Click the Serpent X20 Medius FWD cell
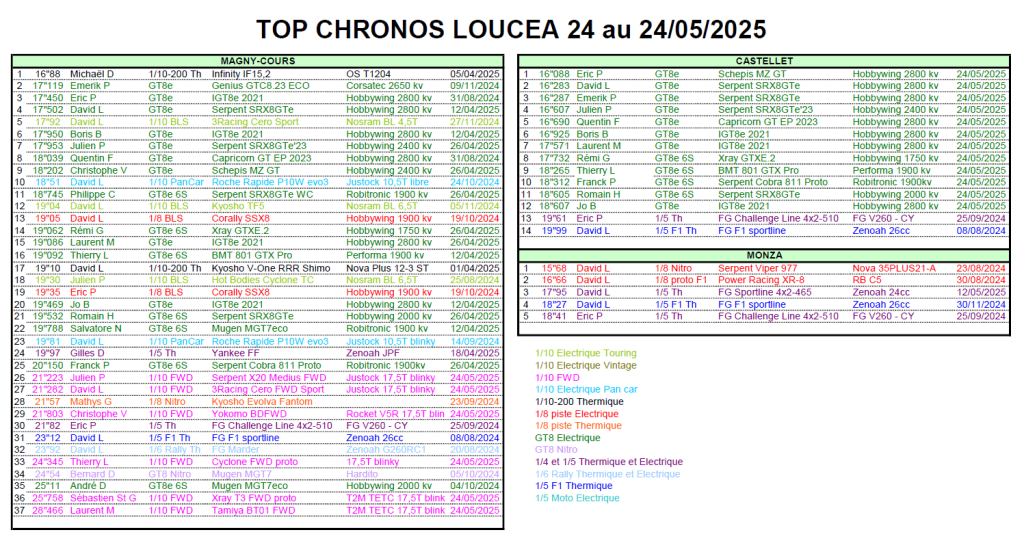The image size is (1024, 541). point(269,378)
